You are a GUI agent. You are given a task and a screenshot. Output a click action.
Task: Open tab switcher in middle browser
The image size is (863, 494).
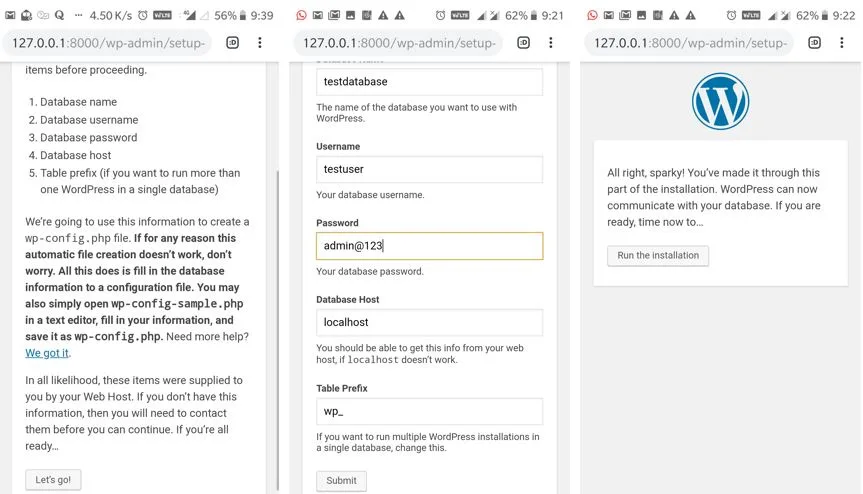click(523, 43)
